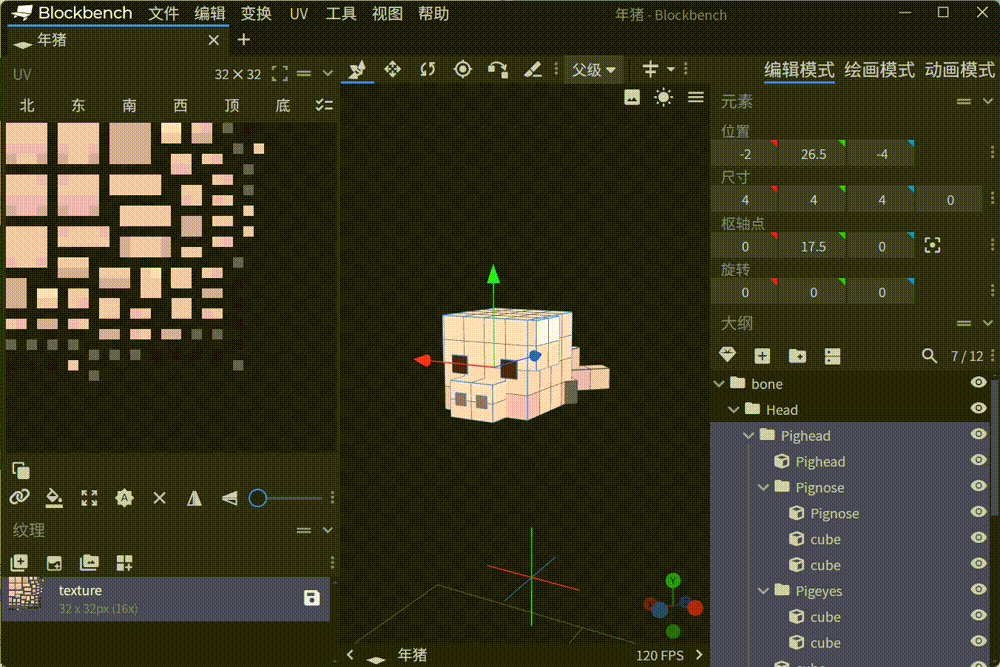This screenshot has height=667, width=1000.
Task: Toggle visibility of the Head group
Action: pyautogui.click(x=978, y=409)
